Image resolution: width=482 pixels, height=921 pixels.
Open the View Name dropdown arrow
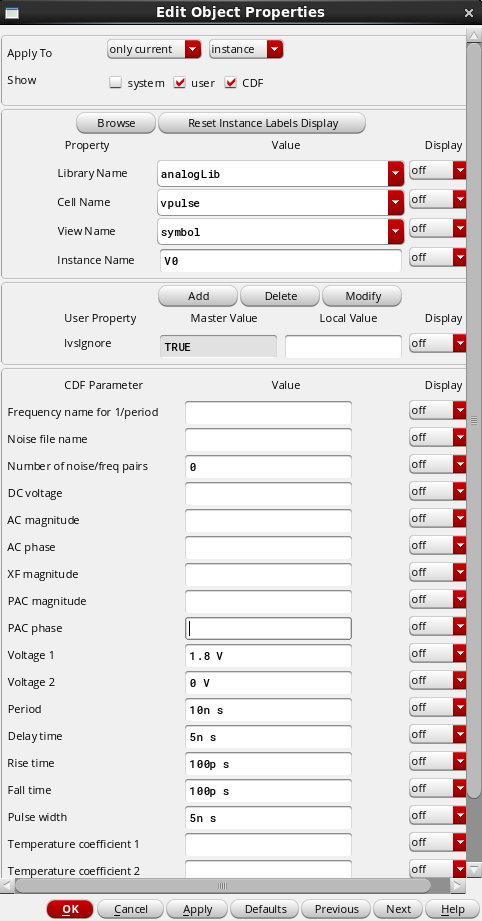[396, 231]
